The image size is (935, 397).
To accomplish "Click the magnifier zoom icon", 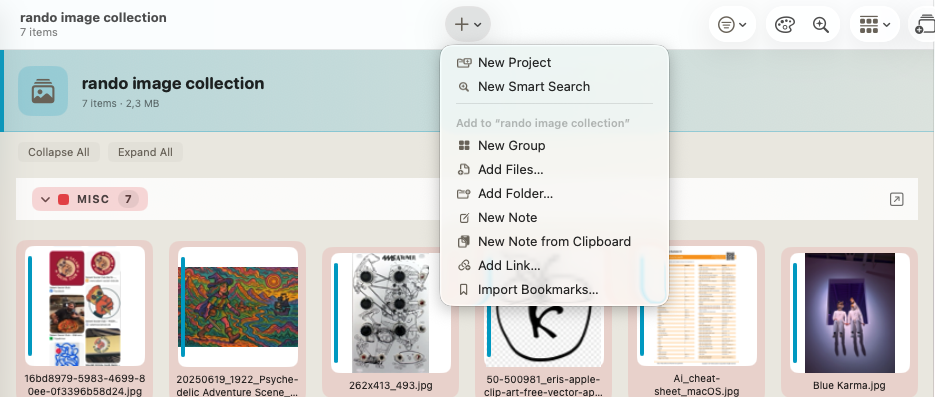I will tap(821, 24).
